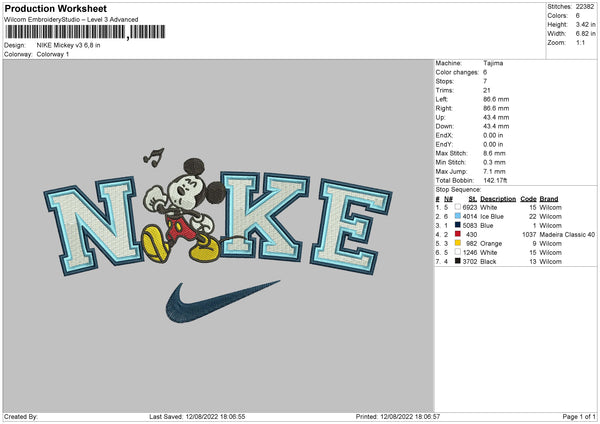Image resolution: width=600 pixels, height=424 pixels.
Task: Click the barcode under the worksheet title
Action: 85,32
